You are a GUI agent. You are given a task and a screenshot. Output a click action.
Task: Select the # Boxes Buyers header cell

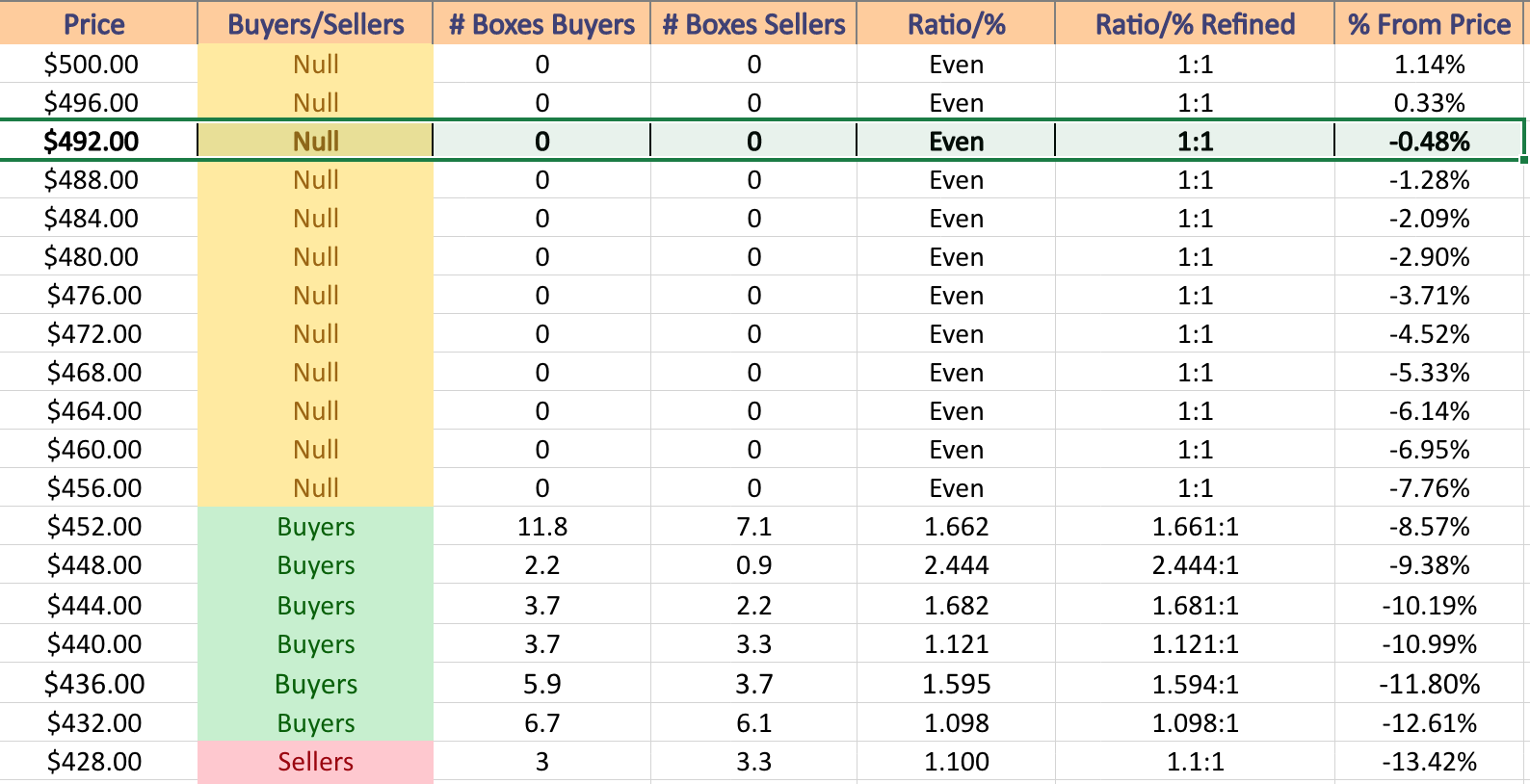coord(541,23)
